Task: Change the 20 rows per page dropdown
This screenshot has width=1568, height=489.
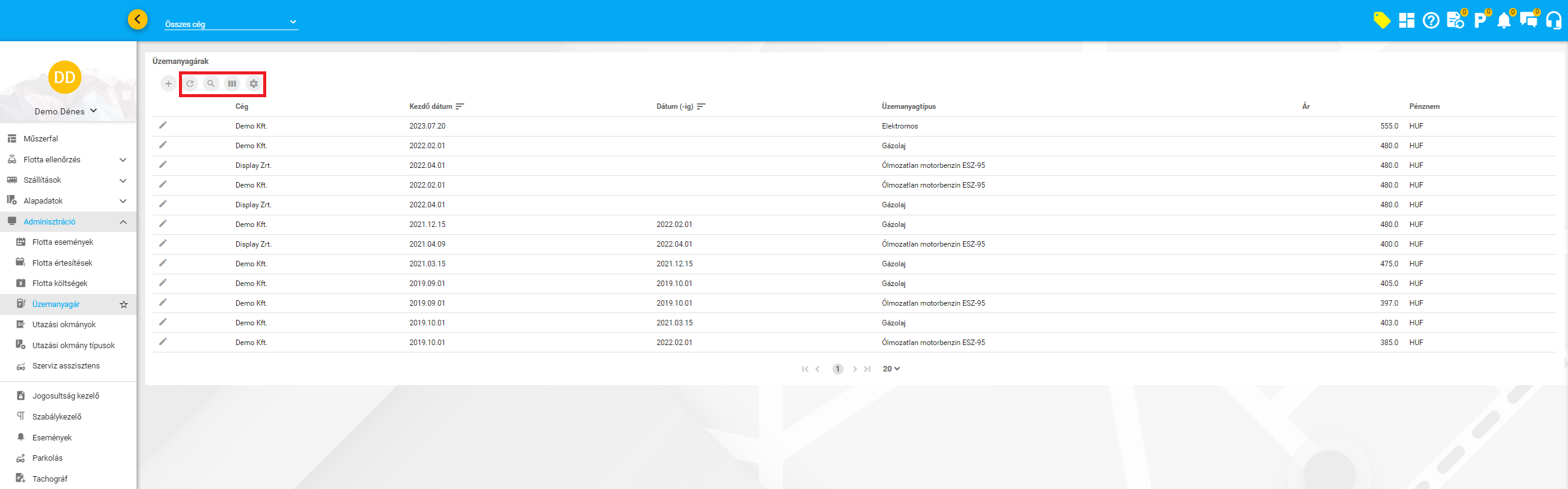Action: click(891, 369)
